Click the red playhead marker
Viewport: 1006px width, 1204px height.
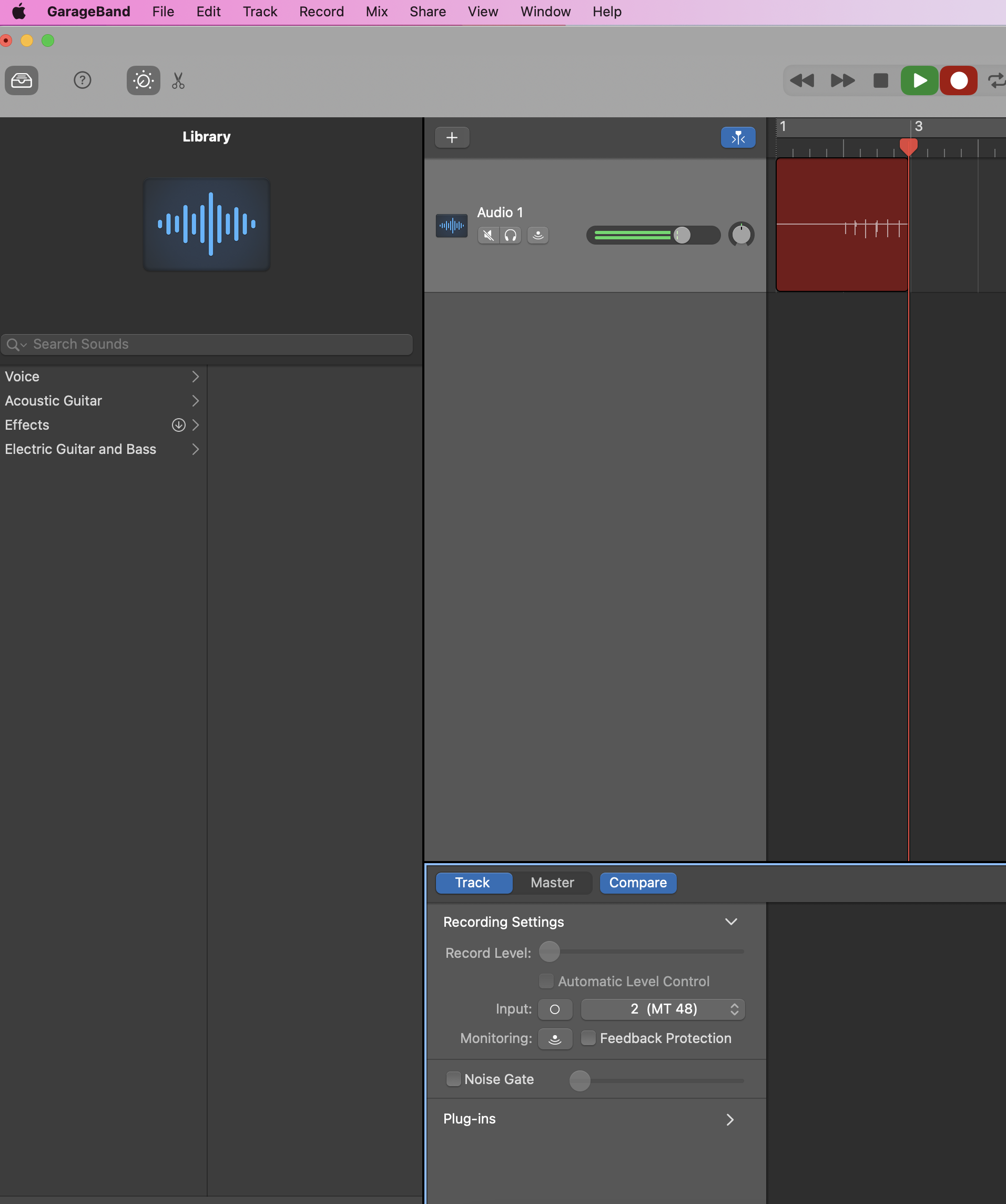pyautogui.click(x=909, y=147)
